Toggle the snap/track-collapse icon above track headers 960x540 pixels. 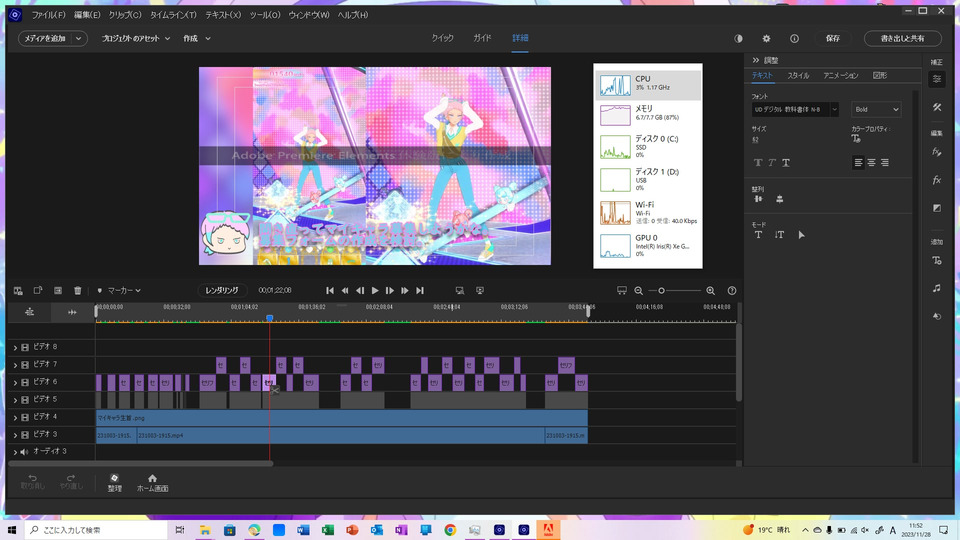point(29,312)
